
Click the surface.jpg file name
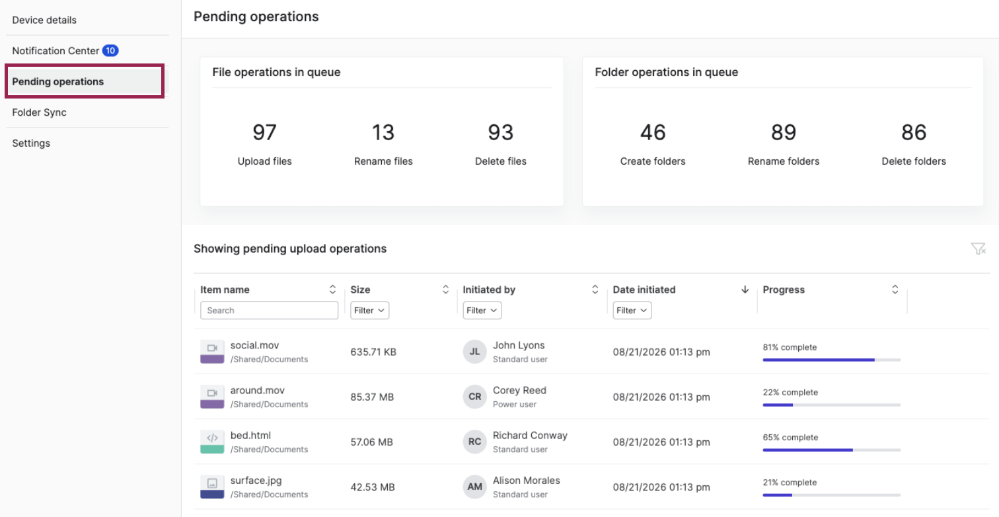(256, 480)
